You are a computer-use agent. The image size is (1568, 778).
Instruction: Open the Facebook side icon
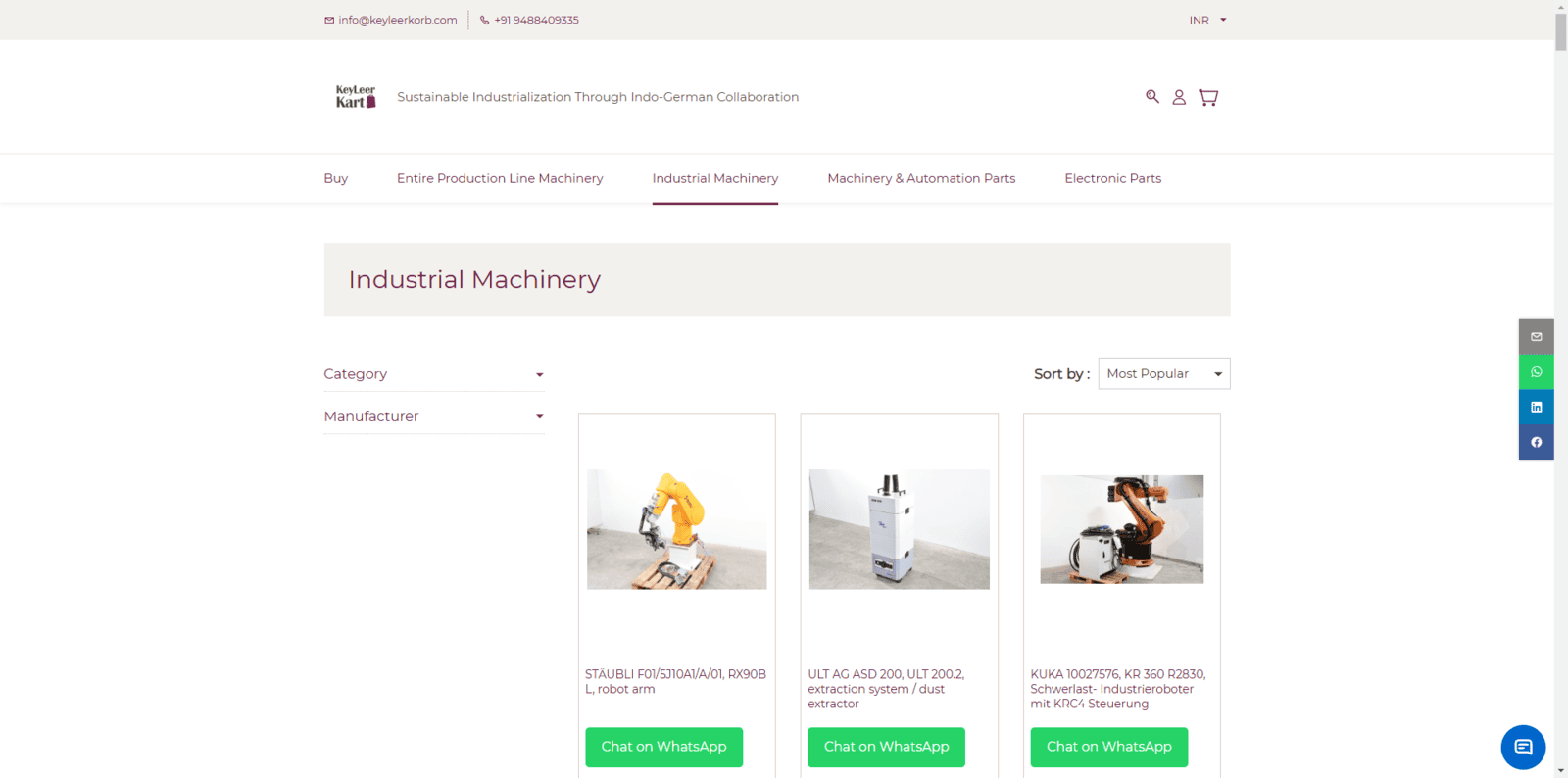point(1536,442)
